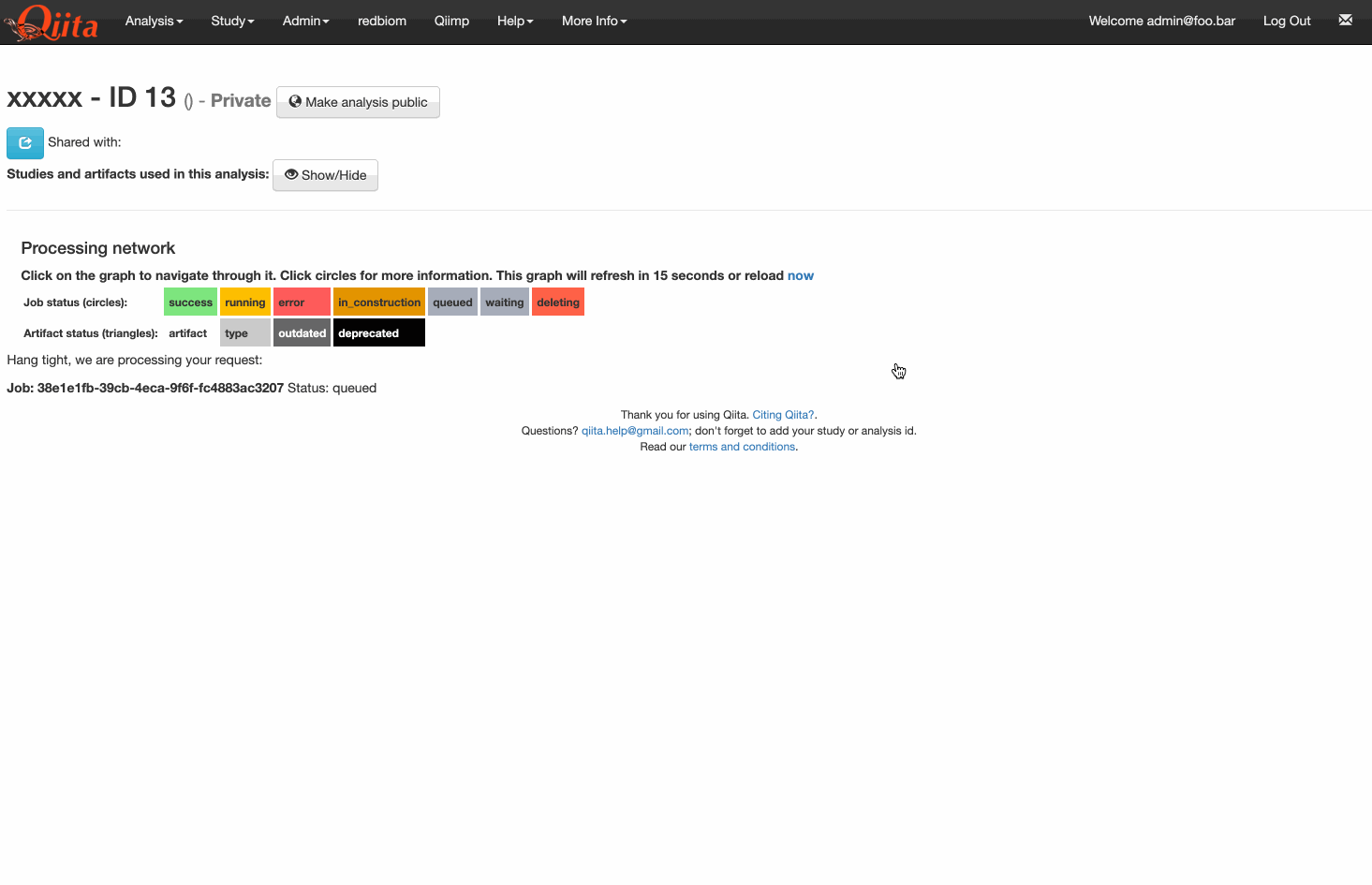Viewport: 1372px width, 885px height.
Task: Click the gray queued legend swatch
Action: 452,302
